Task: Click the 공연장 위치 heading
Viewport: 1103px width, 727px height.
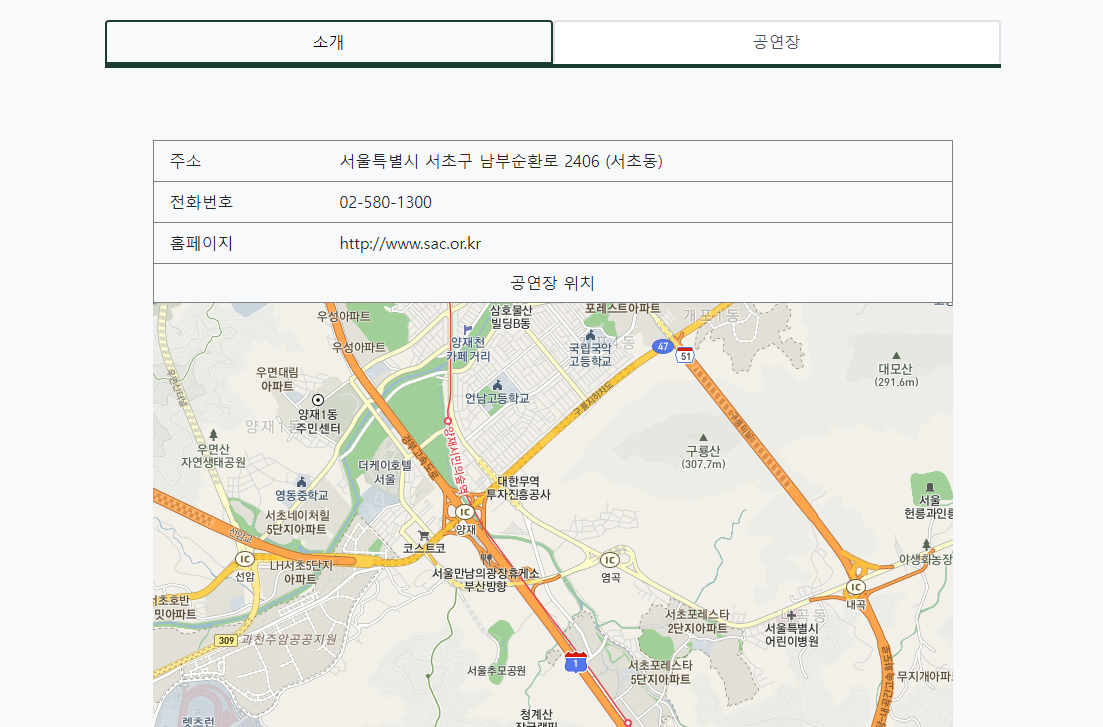Action: click(x=553, y=283)
